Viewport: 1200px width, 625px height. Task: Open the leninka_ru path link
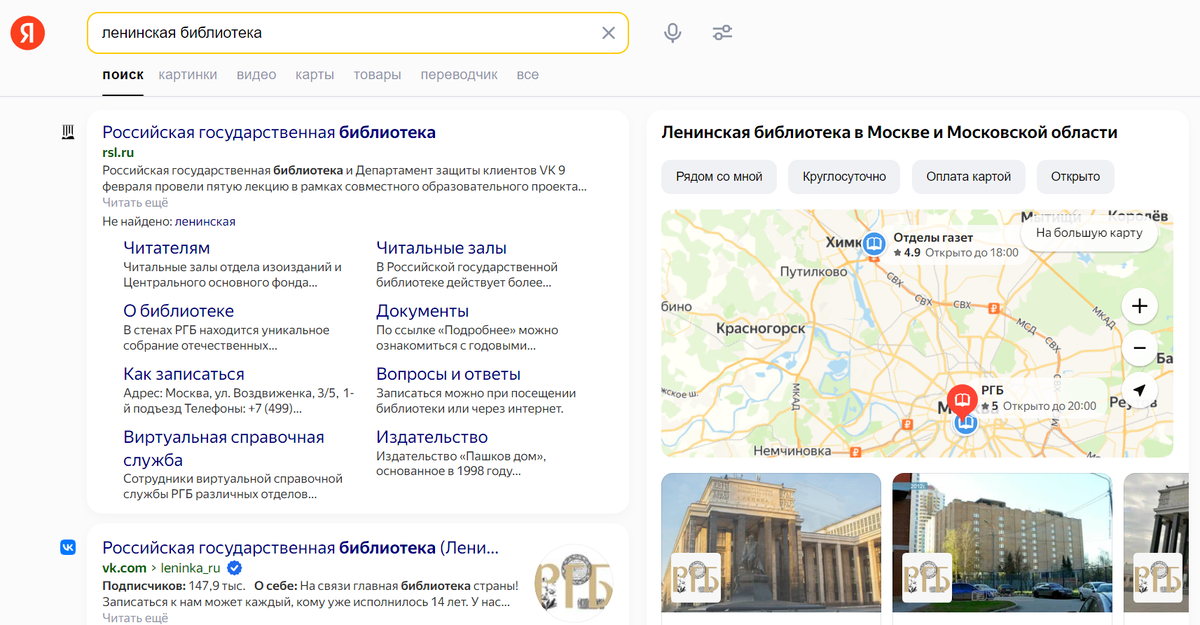pyautogui.click(x=191, y=568)
